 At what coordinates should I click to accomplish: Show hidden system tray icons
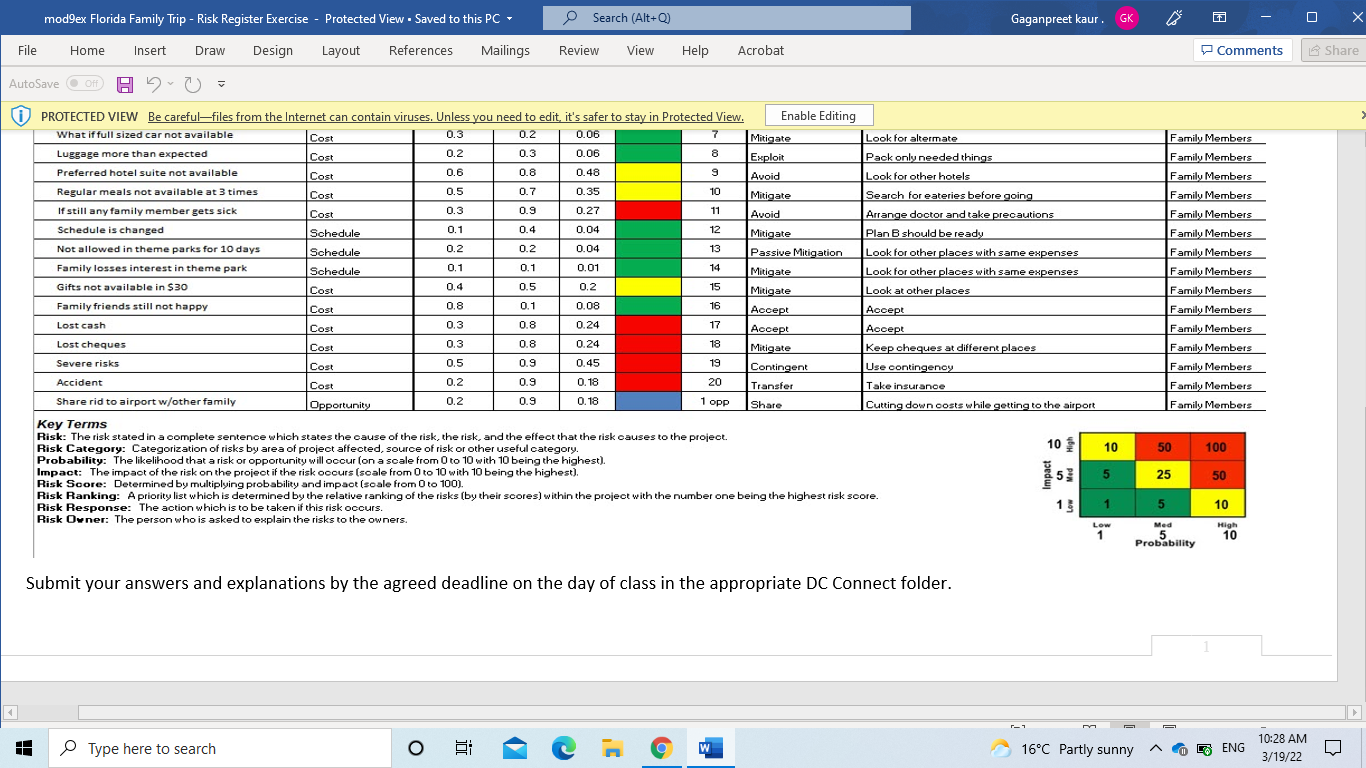point(1156,748)
